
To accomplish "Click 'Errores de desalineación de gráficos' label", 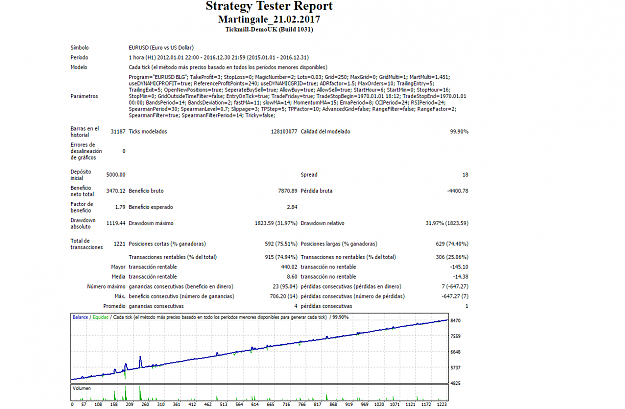I will tap(86, 151).
